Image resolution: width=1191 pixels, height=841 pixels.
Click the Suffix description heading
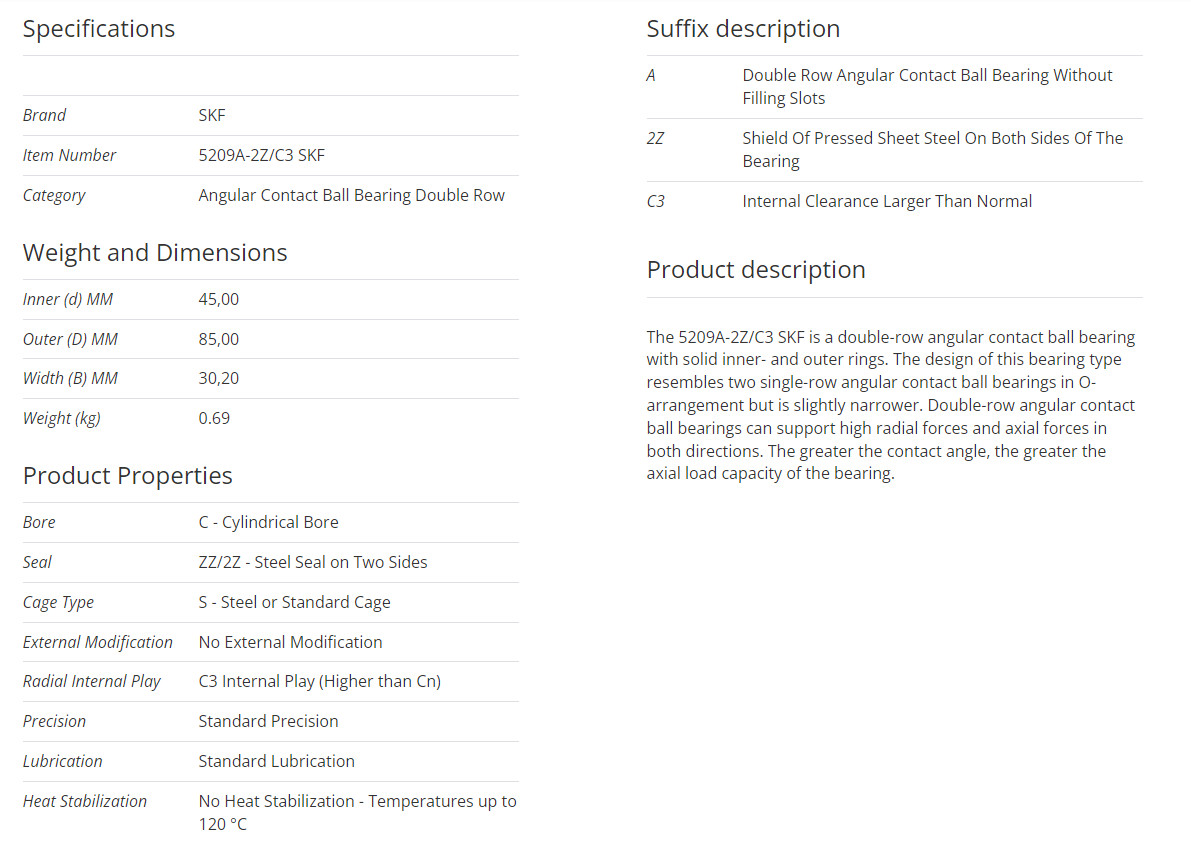pyautogui.click(x=743, y=29)
